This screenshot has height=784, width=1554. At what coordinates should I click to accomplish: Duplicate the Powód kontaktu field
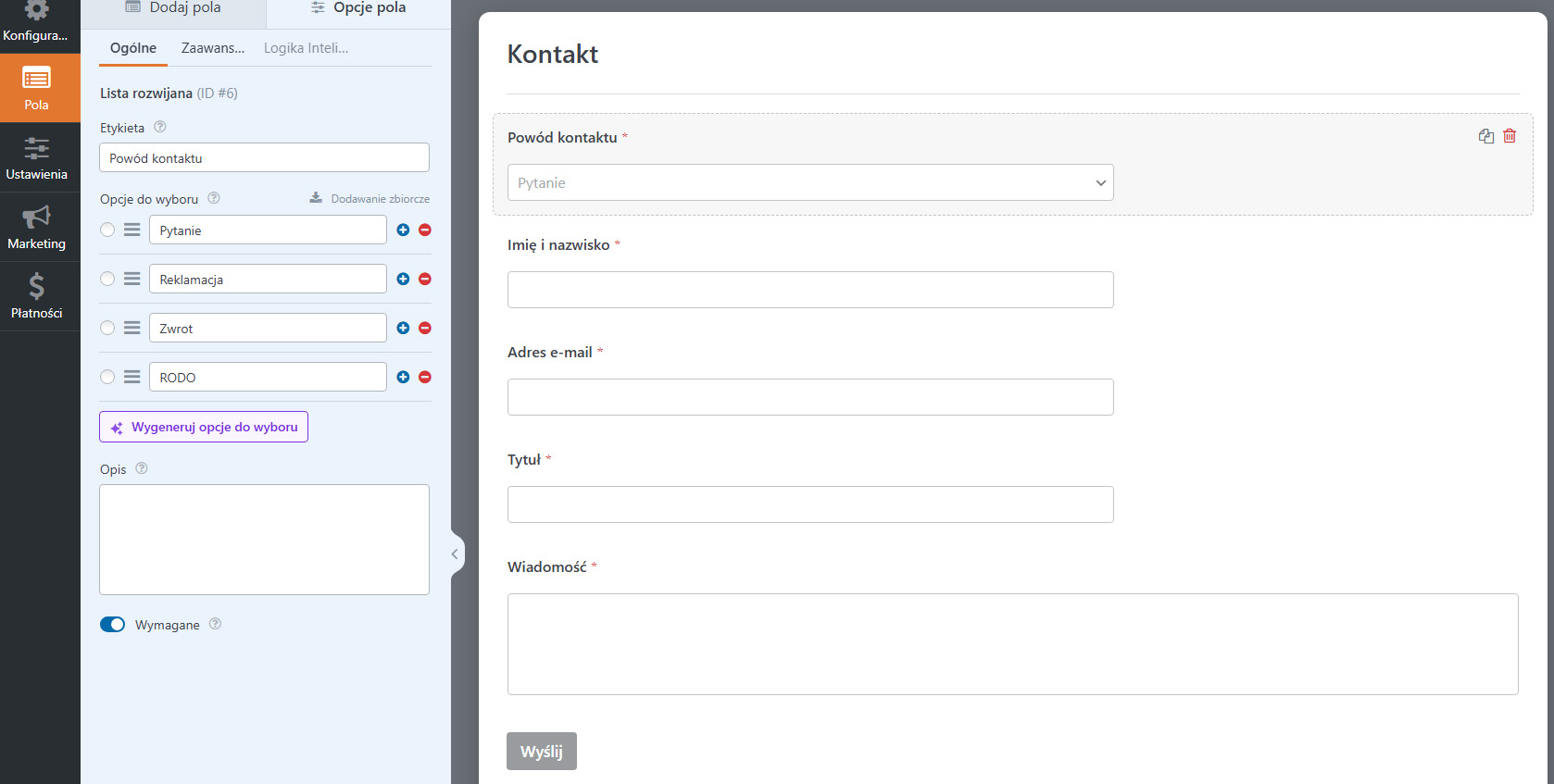(x=1486, y=136)
